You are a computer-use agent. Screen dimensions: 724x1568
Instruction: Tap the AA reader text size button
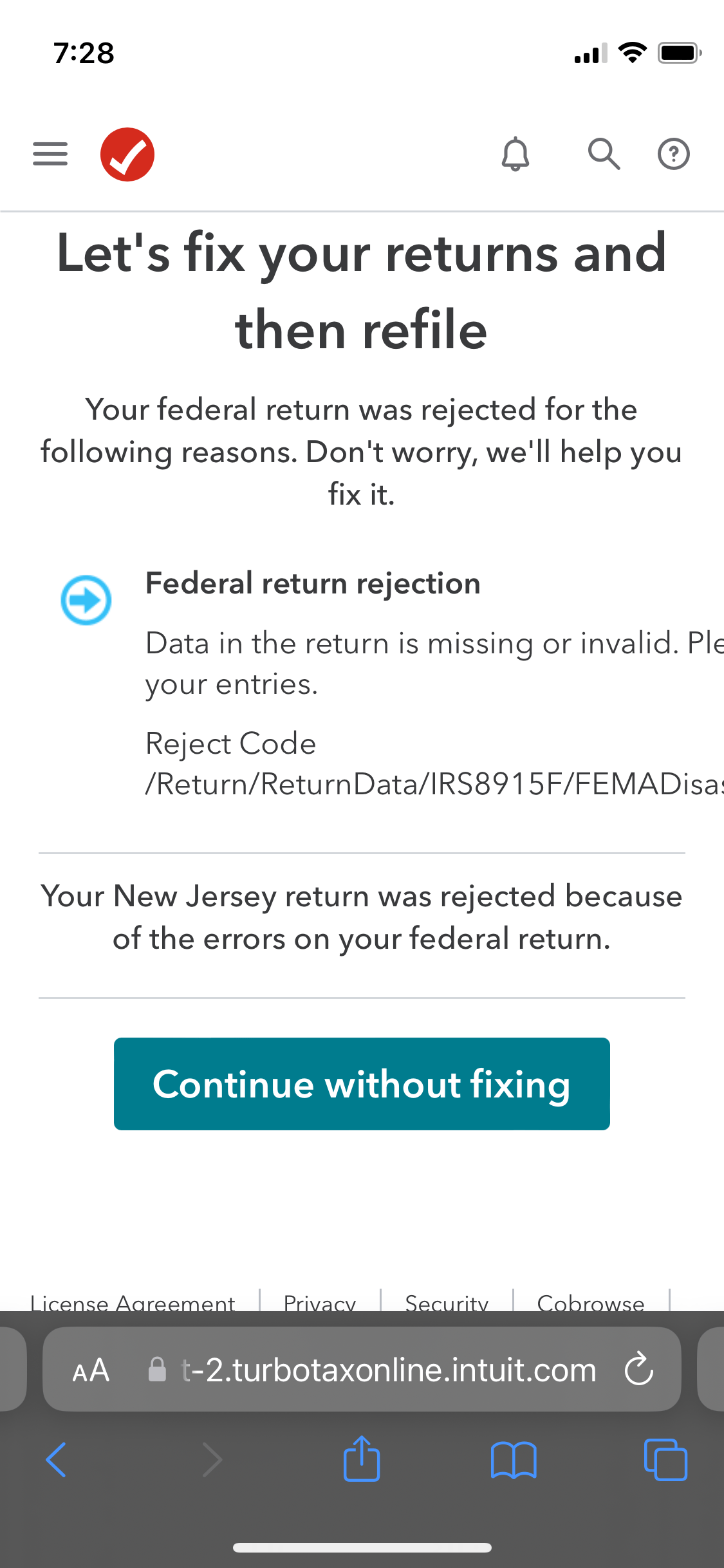[91, 1370]
